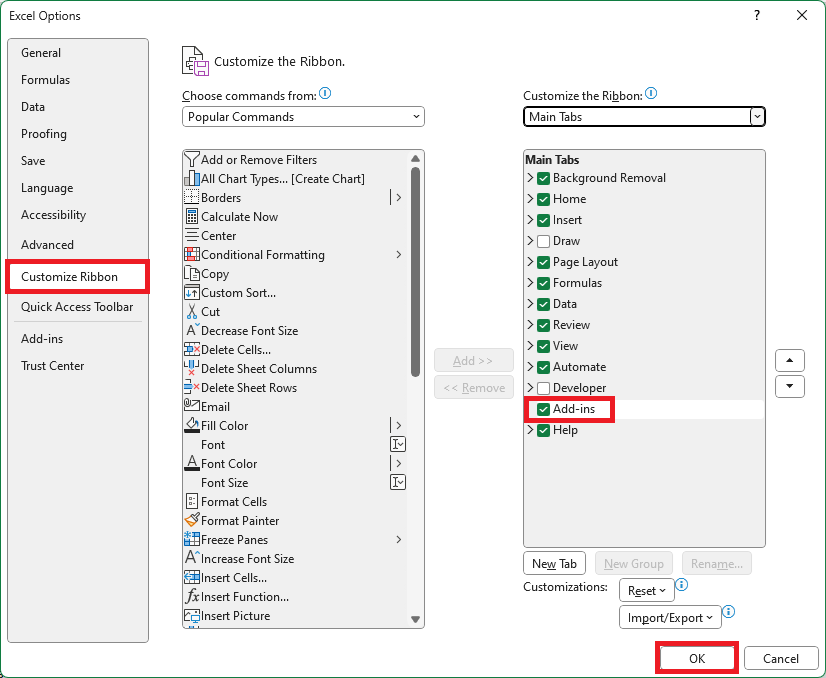Click the commands list scrollbar down arrow
The image size is (826, 678).
pyautogui.click(x=416, y=620)
